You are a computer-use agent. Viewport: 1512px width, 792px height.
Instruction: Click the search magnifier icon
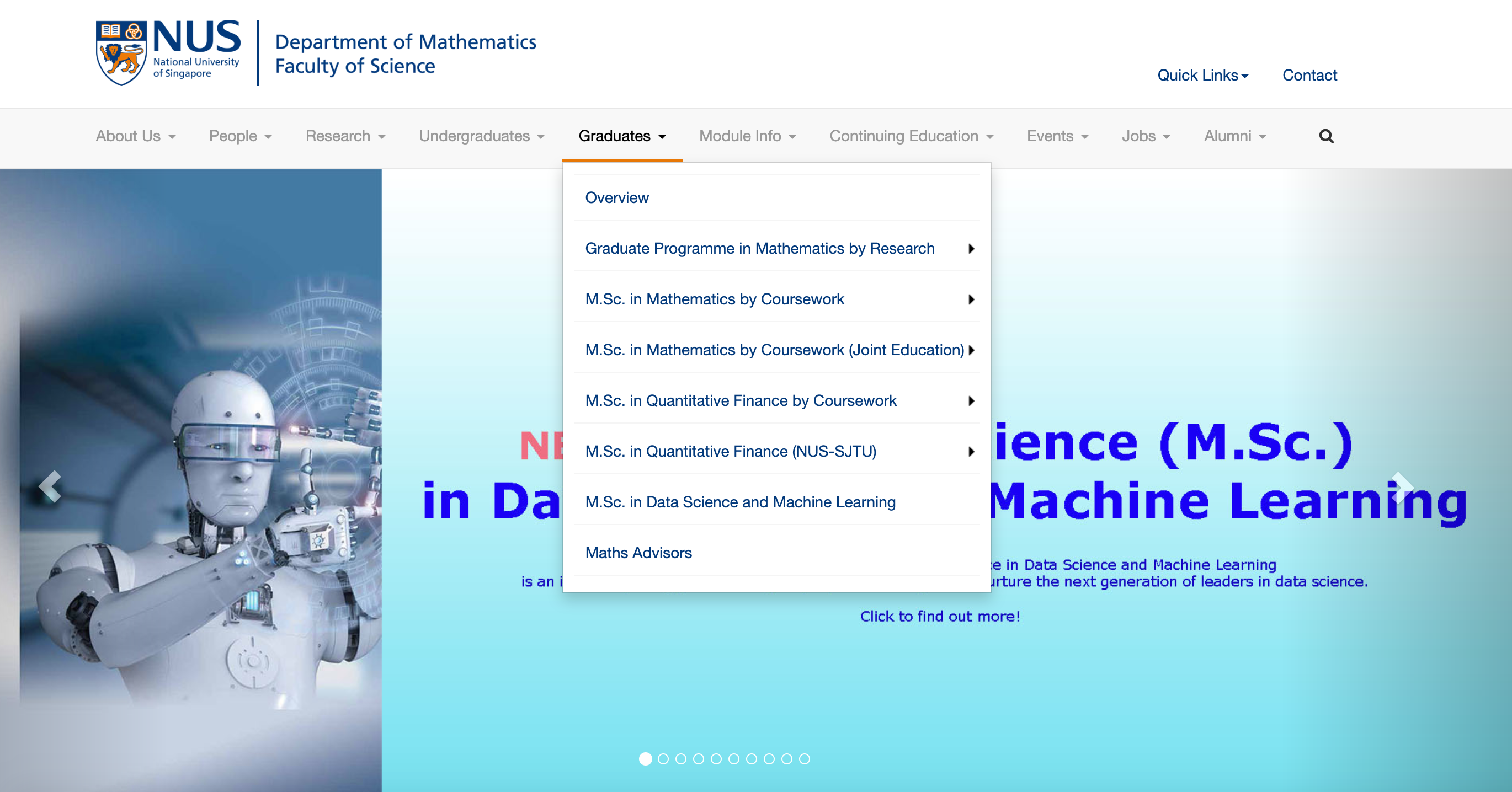pyautogui.click(x=1326, y=136)
